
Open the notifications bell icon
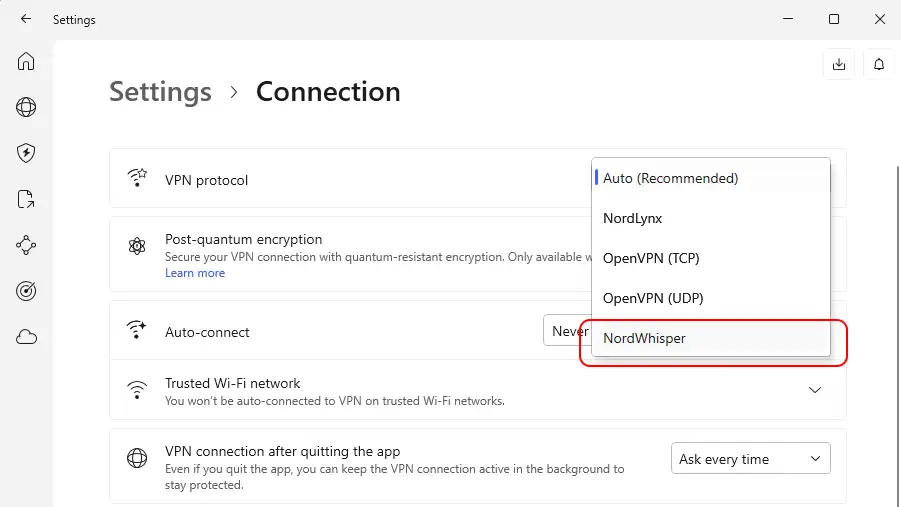pos(879,64)
